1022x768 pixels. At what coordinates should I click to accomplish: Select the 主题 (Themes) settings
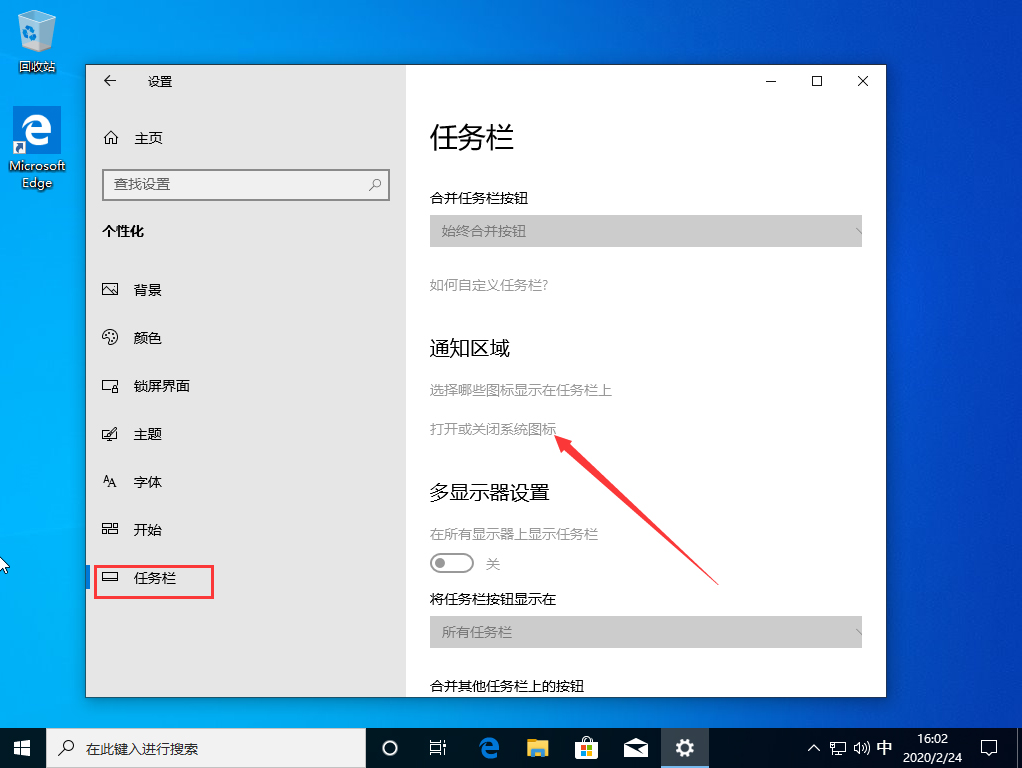point(147,433)
